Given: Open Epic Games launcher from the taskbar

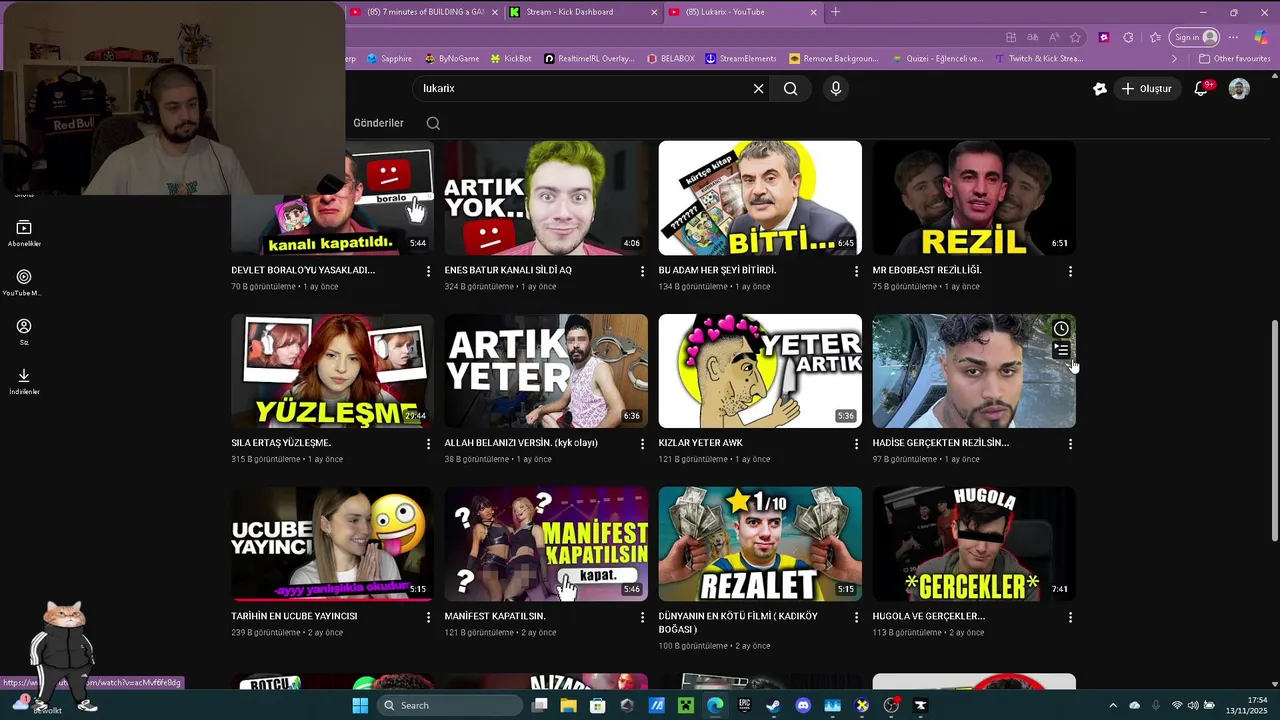Looking at the screenshot, I should 744,705.
